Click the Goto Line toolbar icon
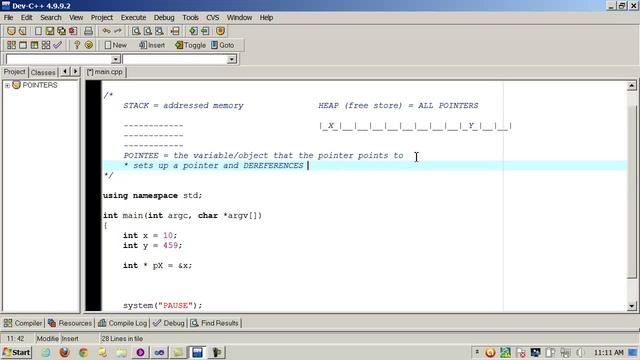The image size is (640, 360). (175, 31)
